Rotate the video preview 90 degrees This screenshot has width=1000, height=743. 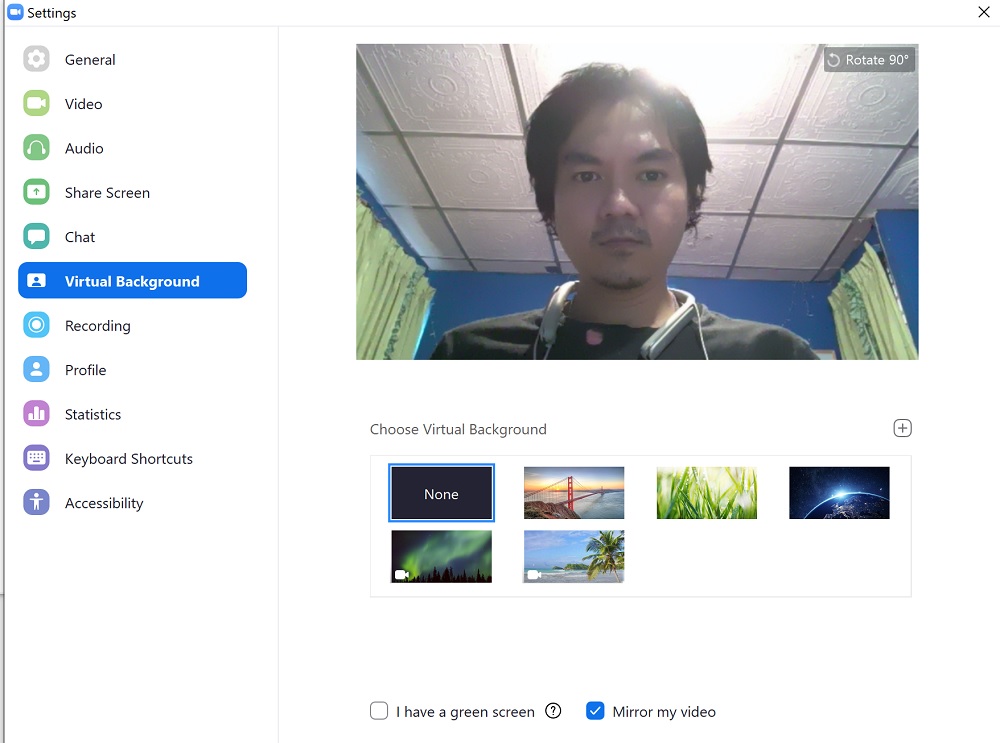pos(869,60)
